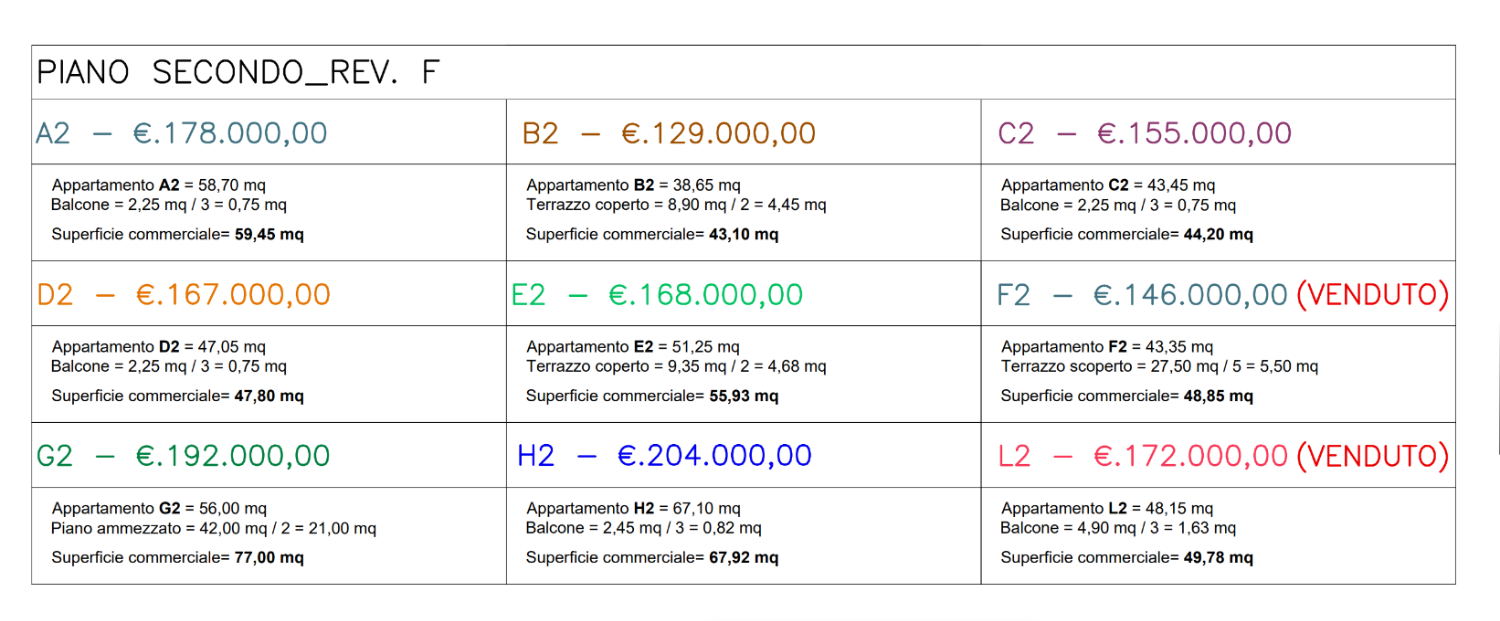
Task: Click the PIANO SECONDO_REV. F title
Action: point(238,73)
